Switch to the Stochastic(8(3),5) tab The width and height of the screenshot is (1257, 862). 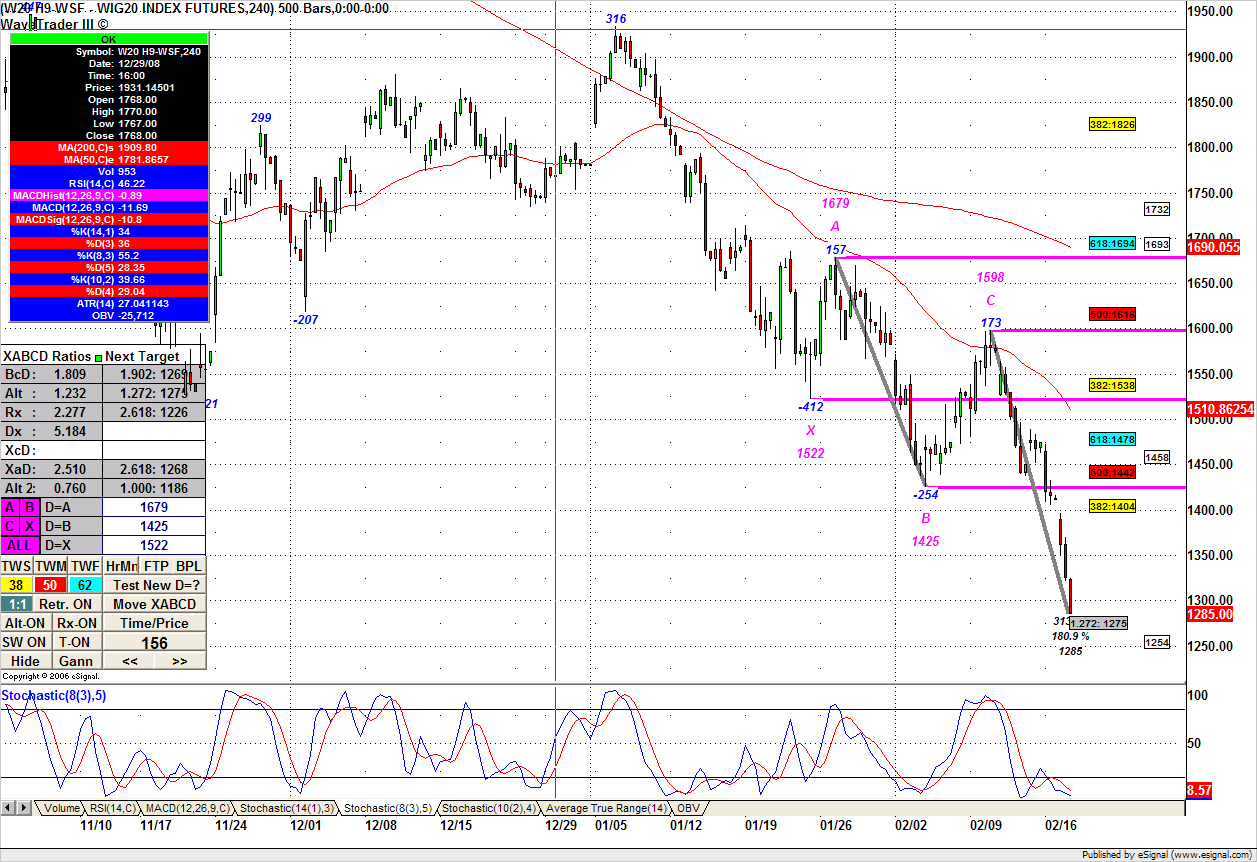pos(388,808)
